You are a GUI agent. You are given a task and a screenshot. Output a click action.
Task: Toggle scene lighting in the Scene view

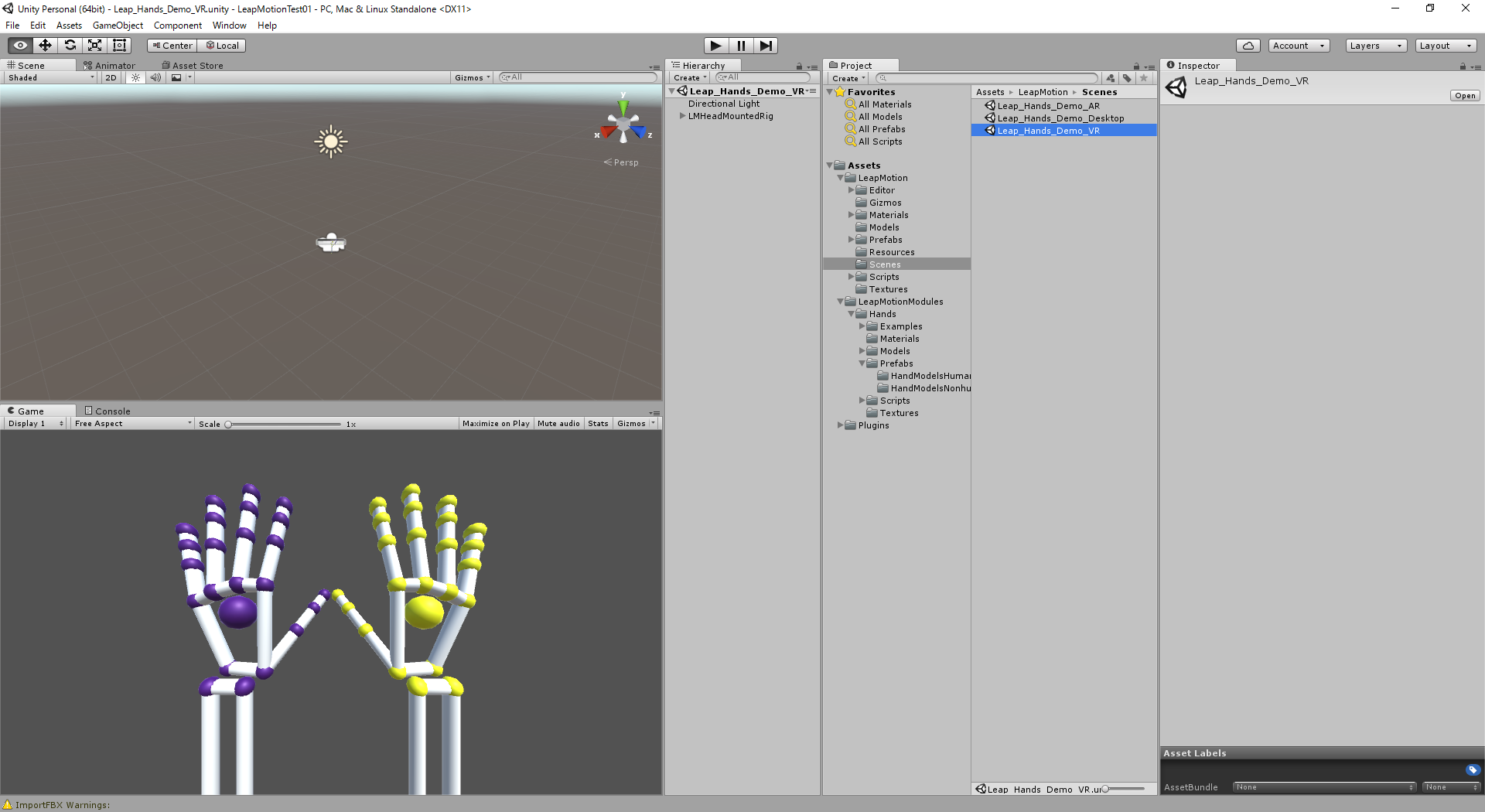click(x=135, y=77)
